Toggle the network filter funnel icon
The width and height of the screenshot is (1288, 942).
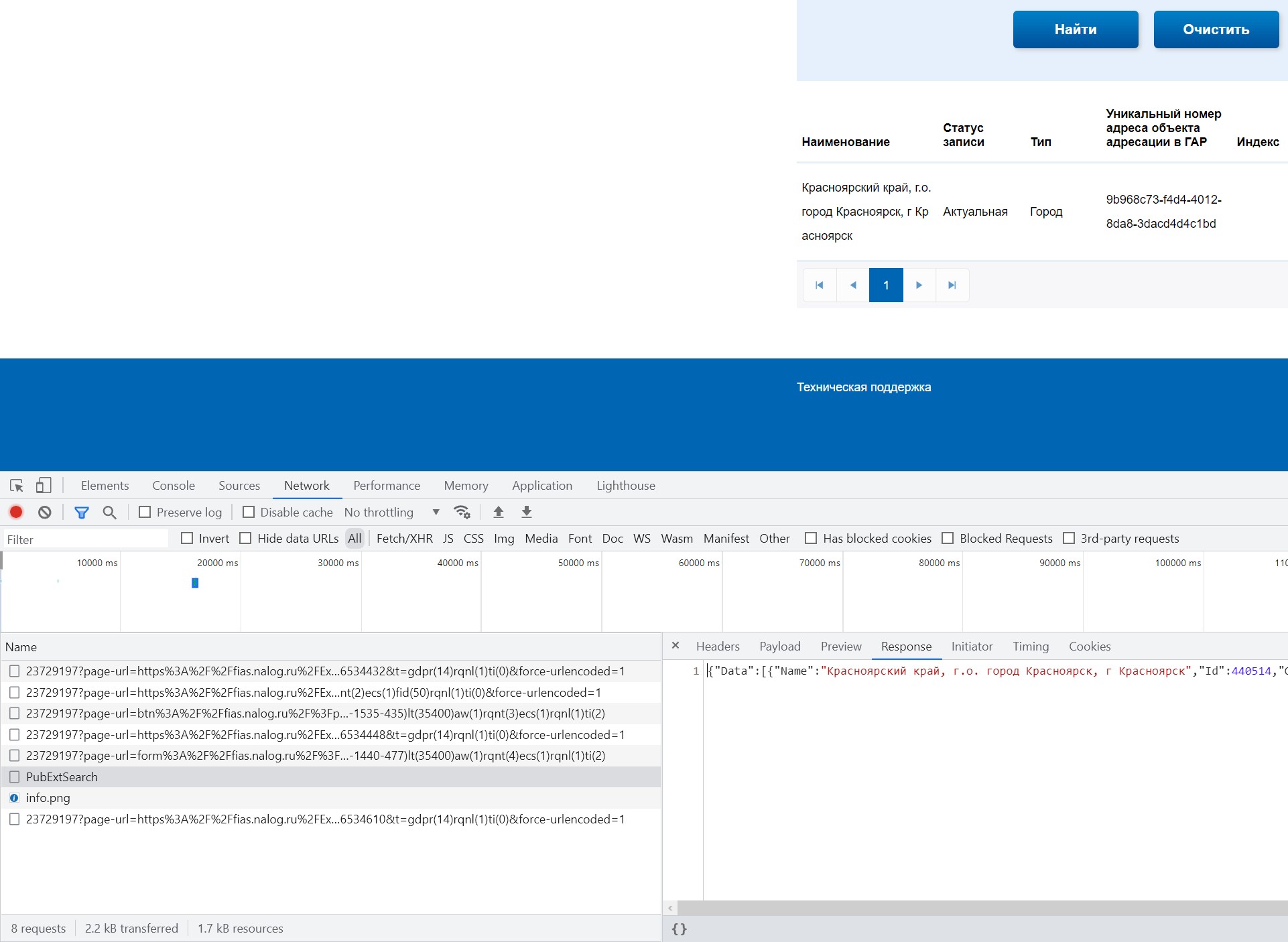click(x=82, y=513)
